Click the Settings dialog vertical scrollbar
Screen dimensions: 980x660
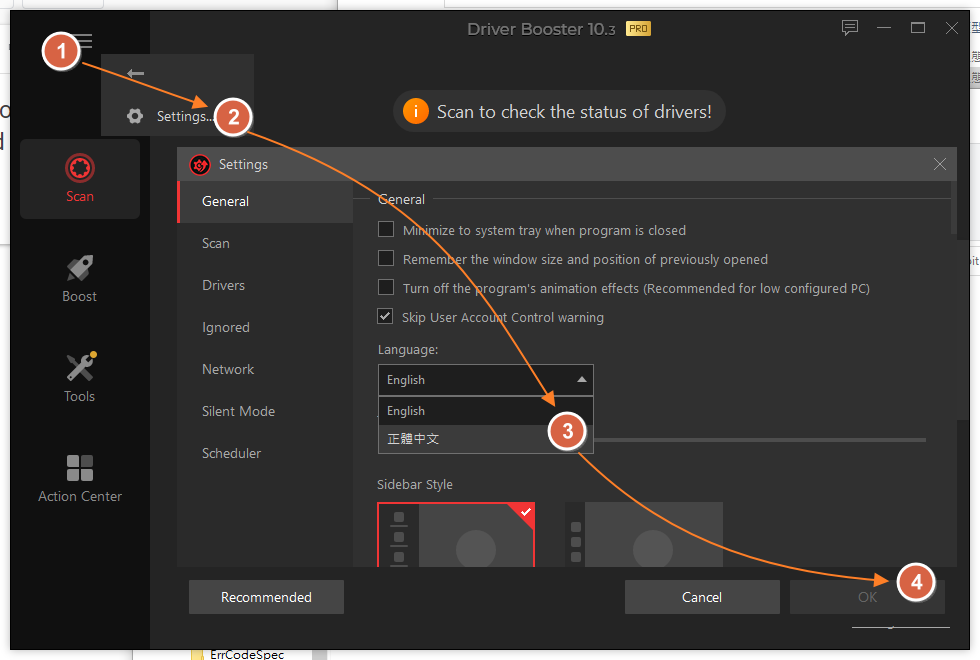tap(954, 206)
